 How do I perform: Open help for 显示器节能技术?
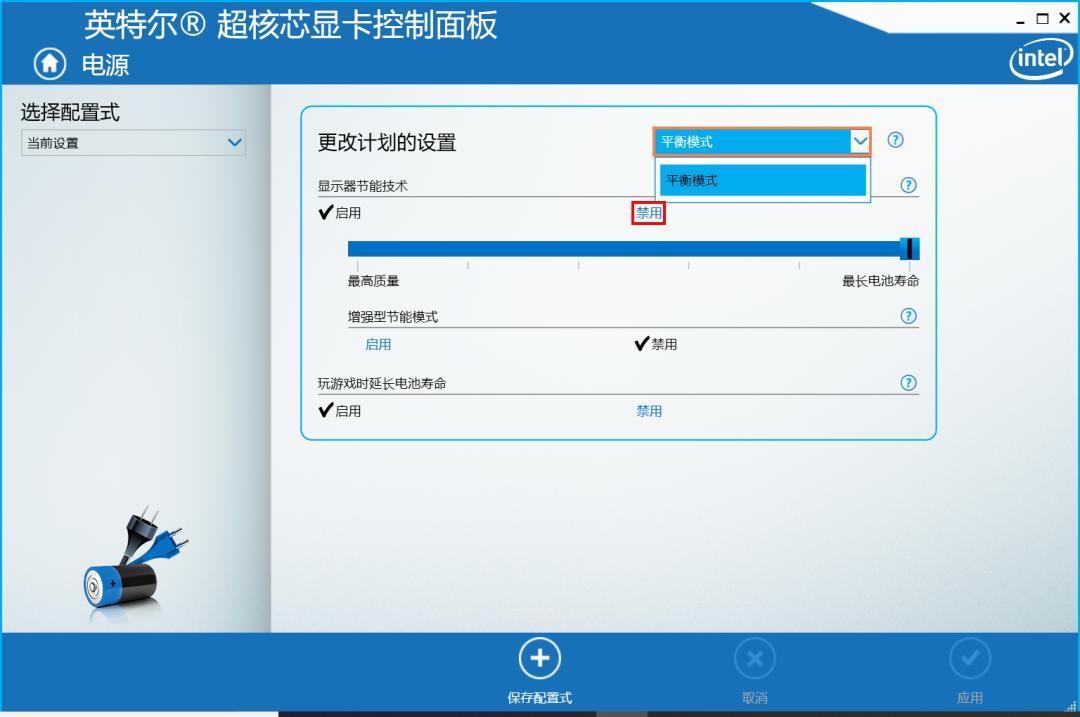(x=908, y=184)
